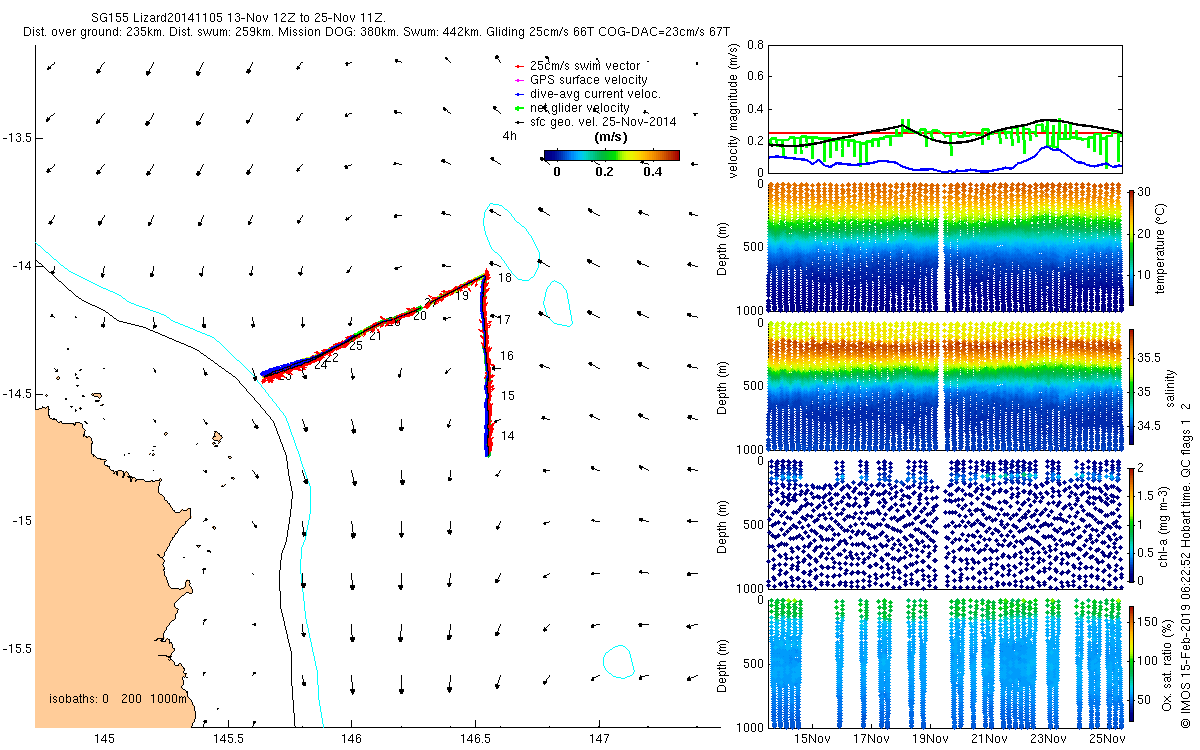Click latitude tick '-15' on map axis
This screenshot has height=750, width=1200.
pos(20,521)
